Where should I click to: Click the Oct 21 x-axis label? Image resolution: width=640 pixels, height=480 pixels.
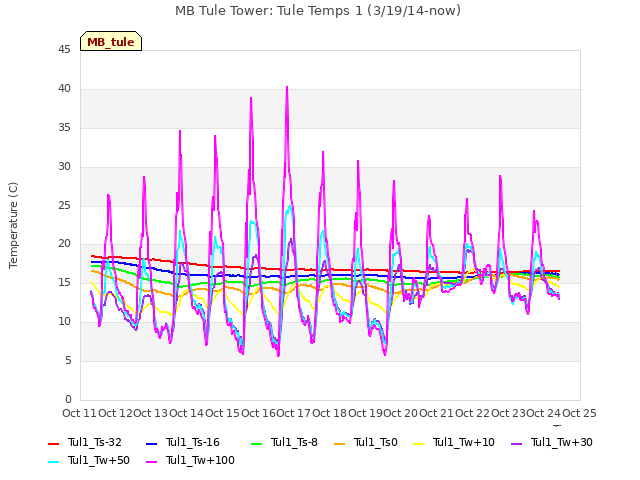click(x=436, y=413)
